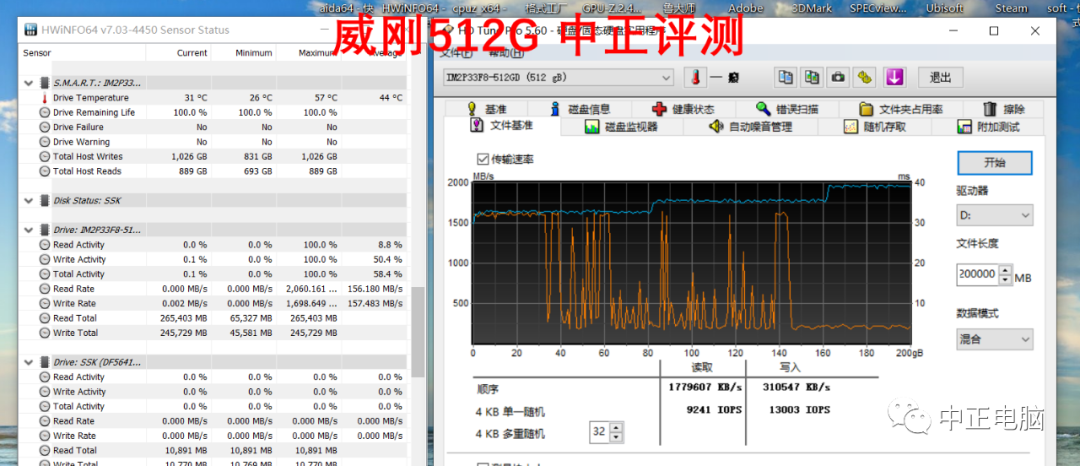Collapse the Disk Status: SSK group
1080x466 pixels.
[29, 200]
